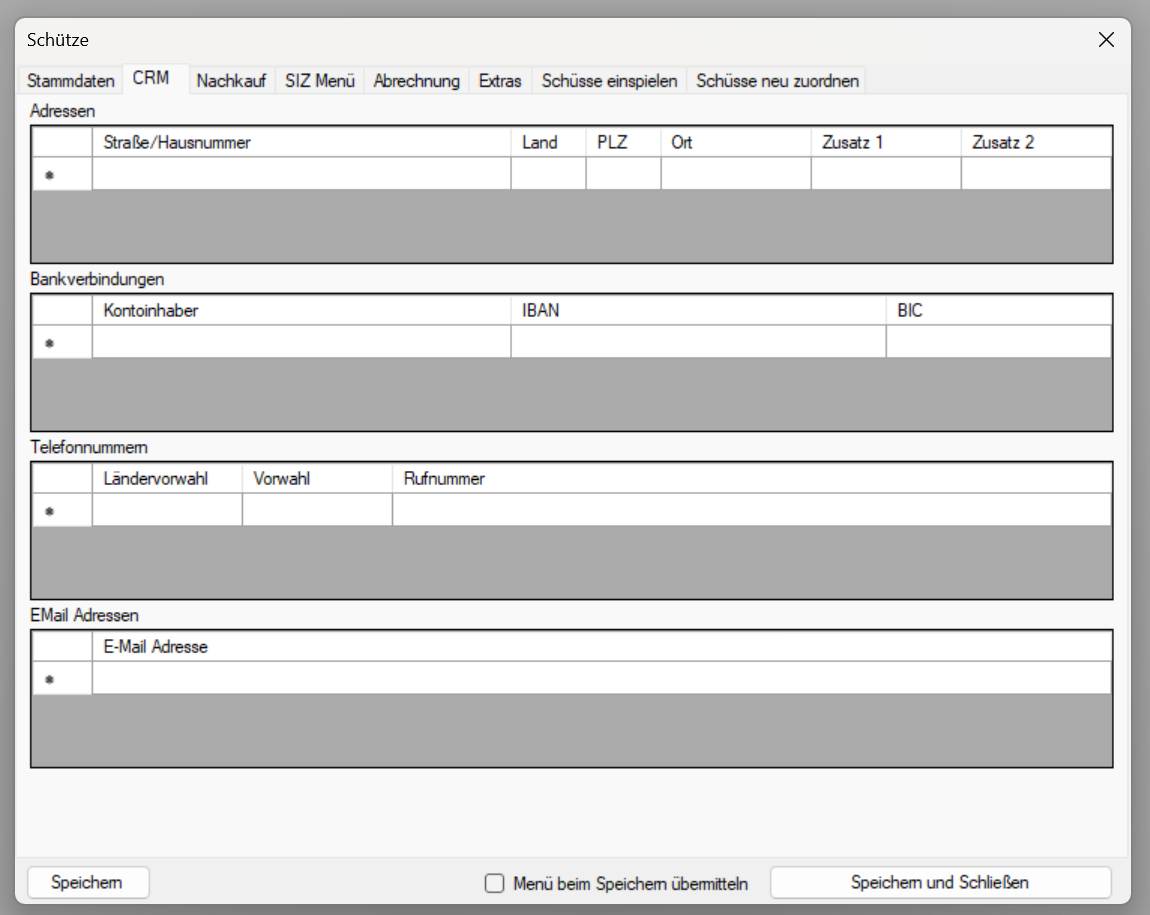Open the Nachkauf tab
The width and height of the screenshot is (1150, 915).
[x=231, y=81]
